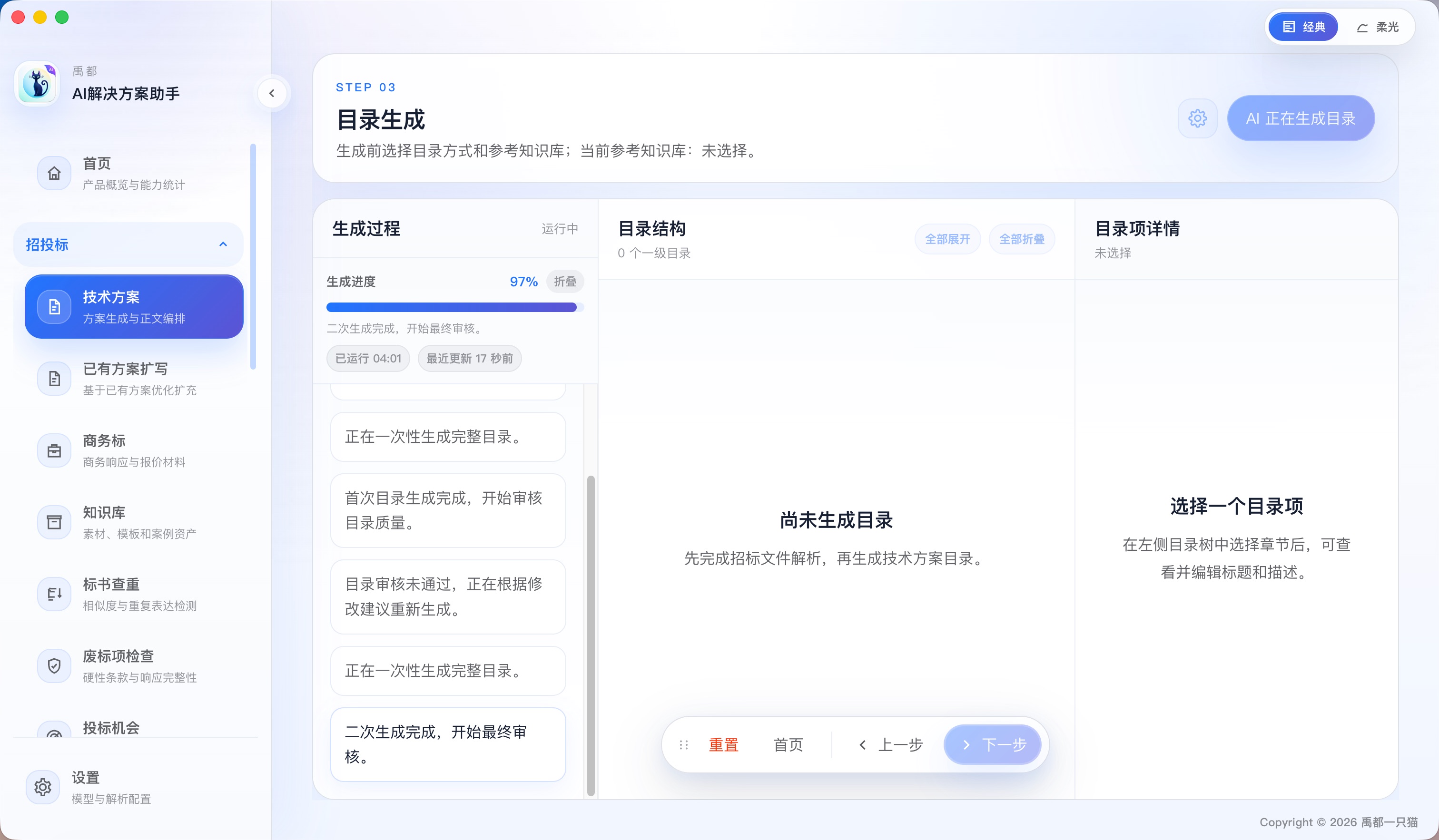Click the STEP 03 label
Viewport: 1439px width, 840px height.
pos(365,88)
